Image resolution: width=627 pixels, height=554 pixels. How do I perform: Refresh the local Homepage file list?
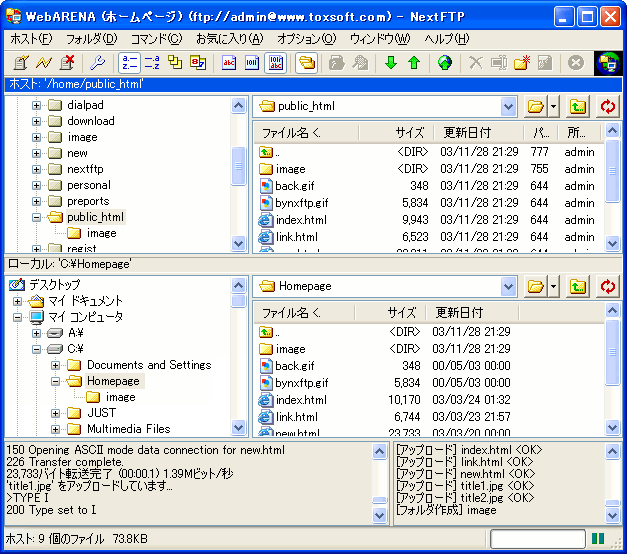click(x=608, y=286)
